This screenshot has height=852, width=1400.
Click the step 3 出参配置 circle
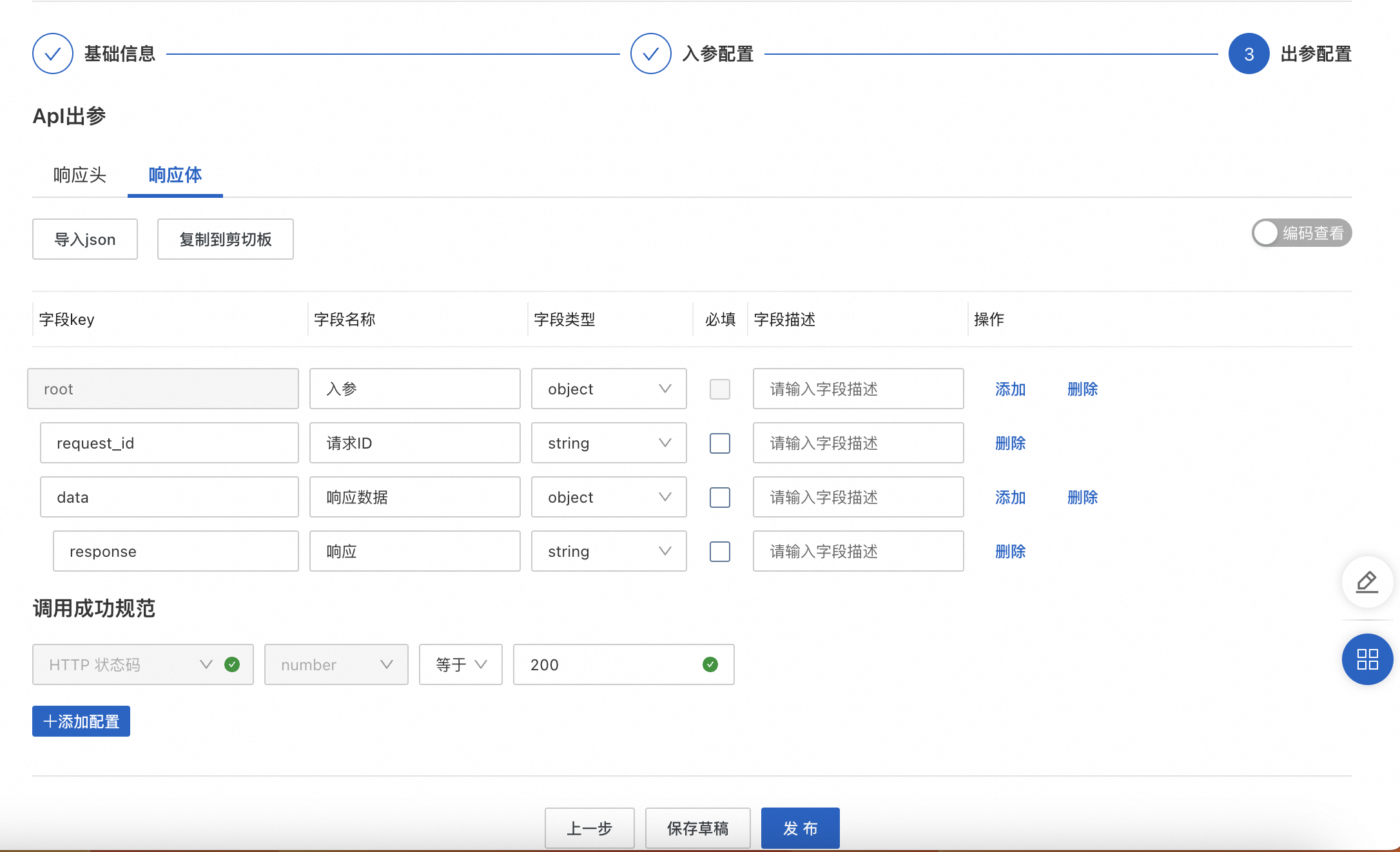tap(1249, 53)
